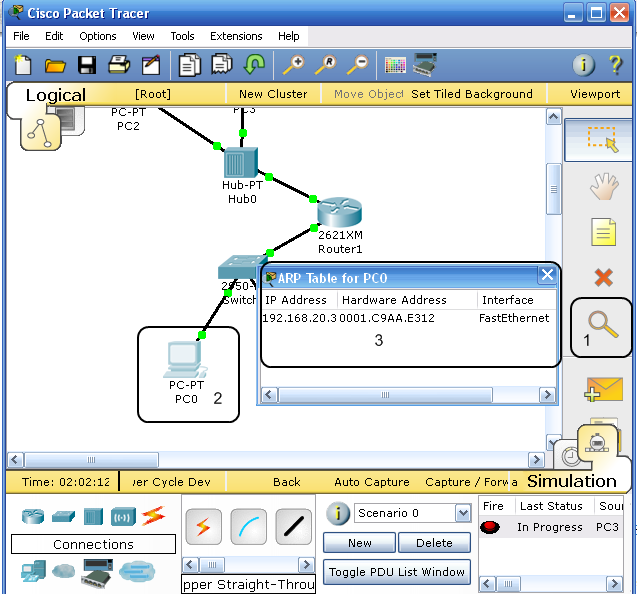This screenshot has width=637, height=594.
Task: Undo with the green arrow icon
Action: coord(254,64)
